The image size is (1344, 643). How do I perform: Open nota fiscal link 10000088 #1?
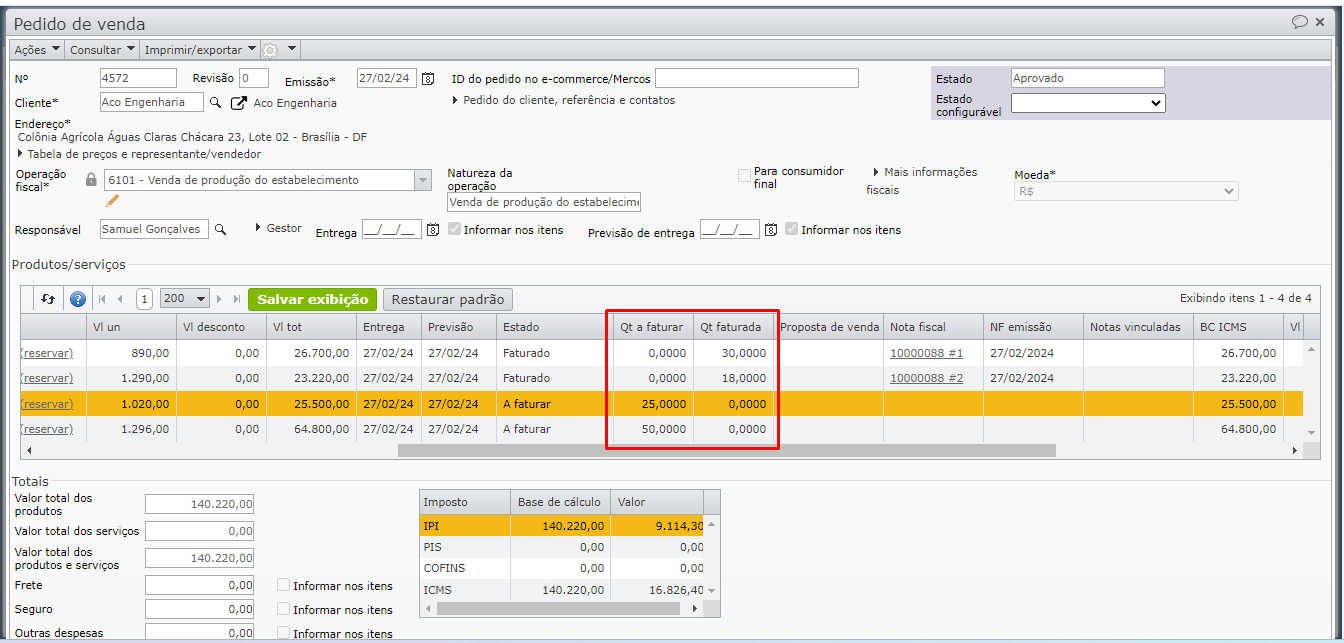[926, 353]
